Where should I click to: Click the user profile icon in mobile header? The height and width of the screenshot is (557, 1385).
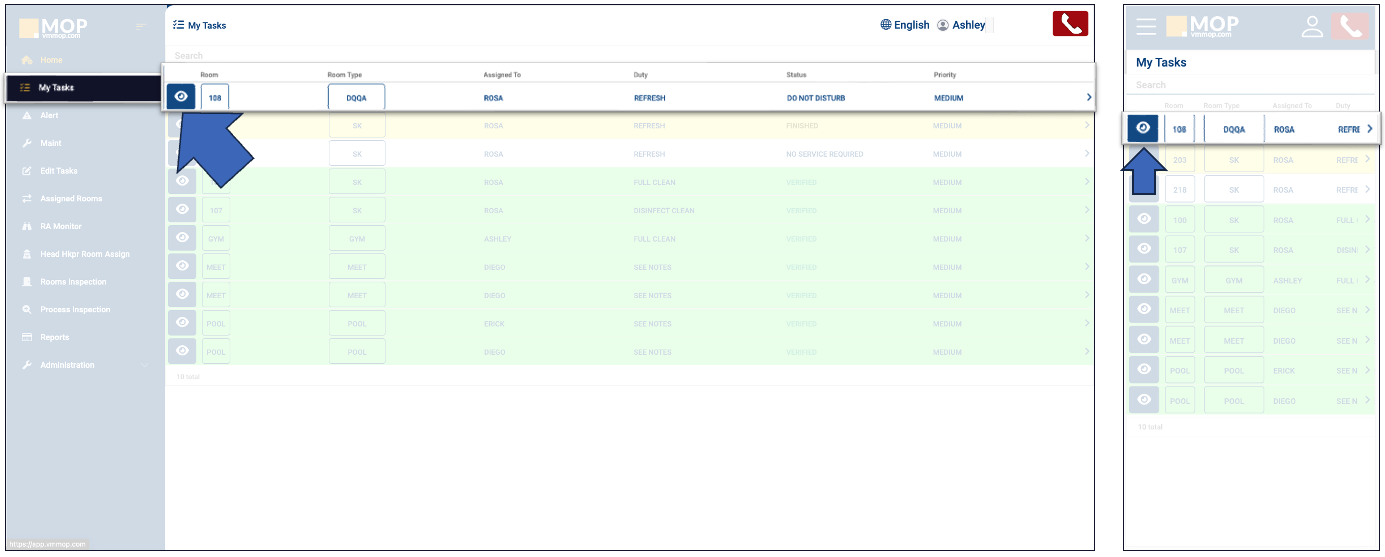(x=1312, y=27)
